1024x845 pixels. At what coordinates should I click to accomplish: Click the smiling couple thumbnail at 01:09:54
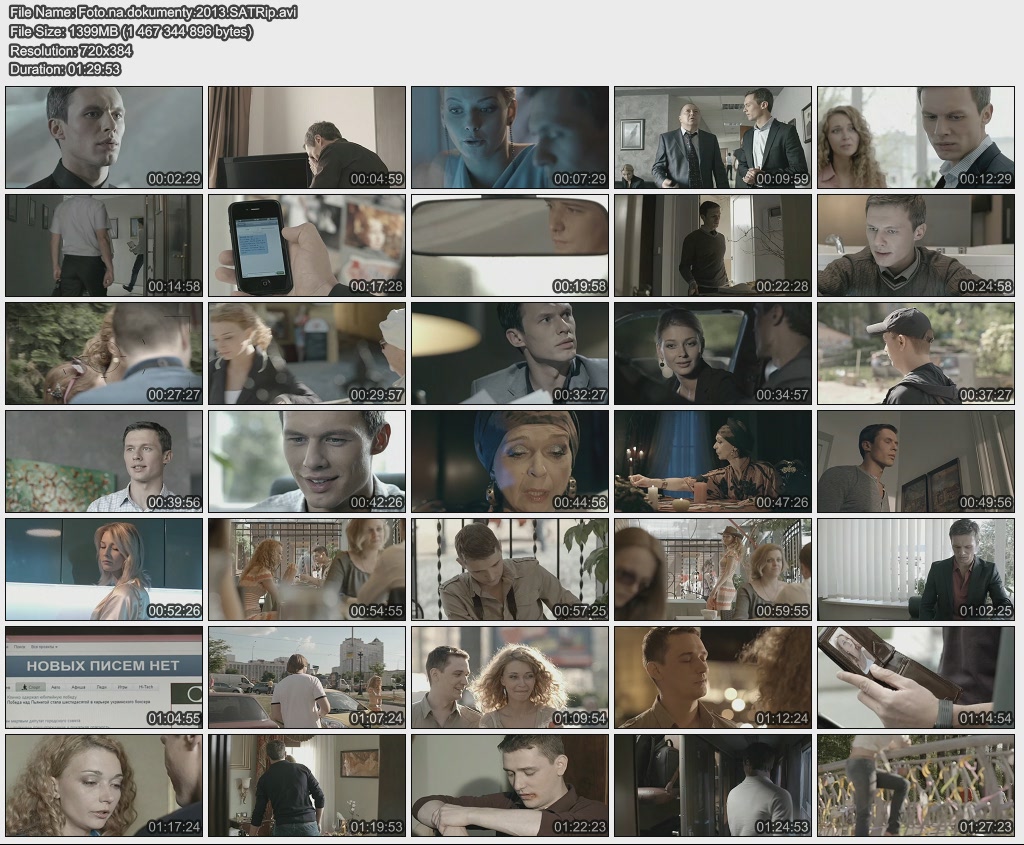point(510,677)
